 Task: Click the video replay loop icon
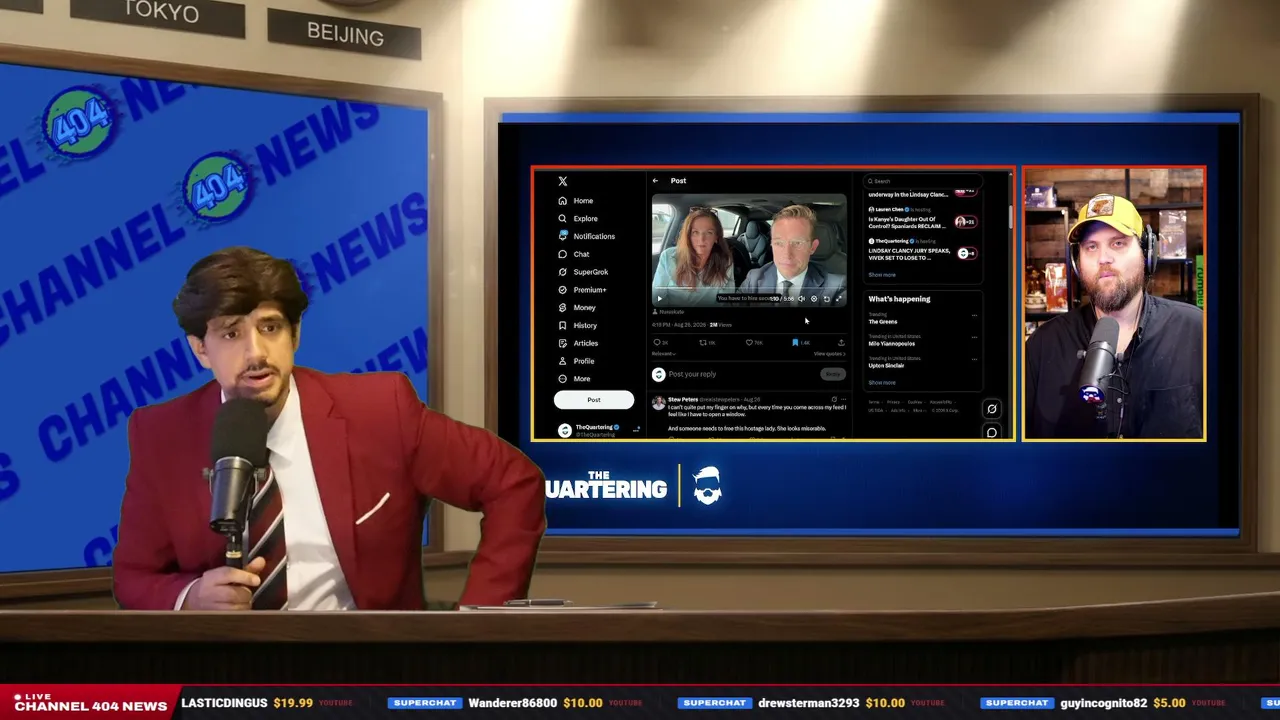click(x=826, y=298)
